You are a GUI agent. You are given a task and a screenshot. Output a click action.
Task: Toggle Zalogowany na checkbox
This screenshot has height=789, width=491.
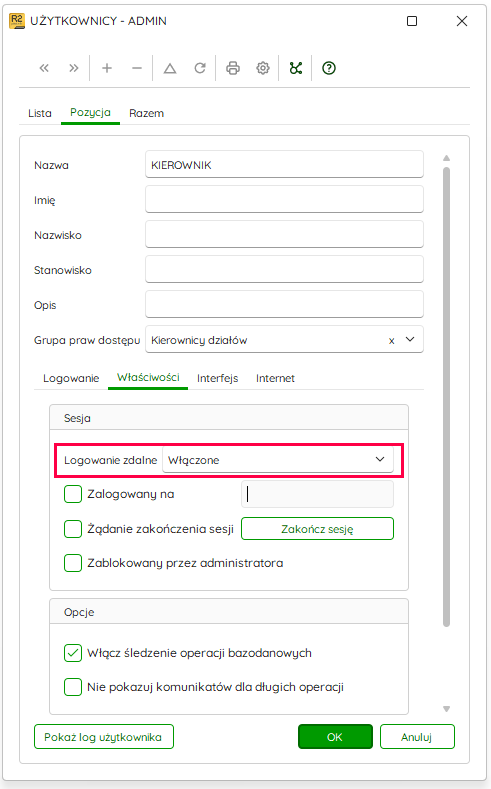point(73,494)
